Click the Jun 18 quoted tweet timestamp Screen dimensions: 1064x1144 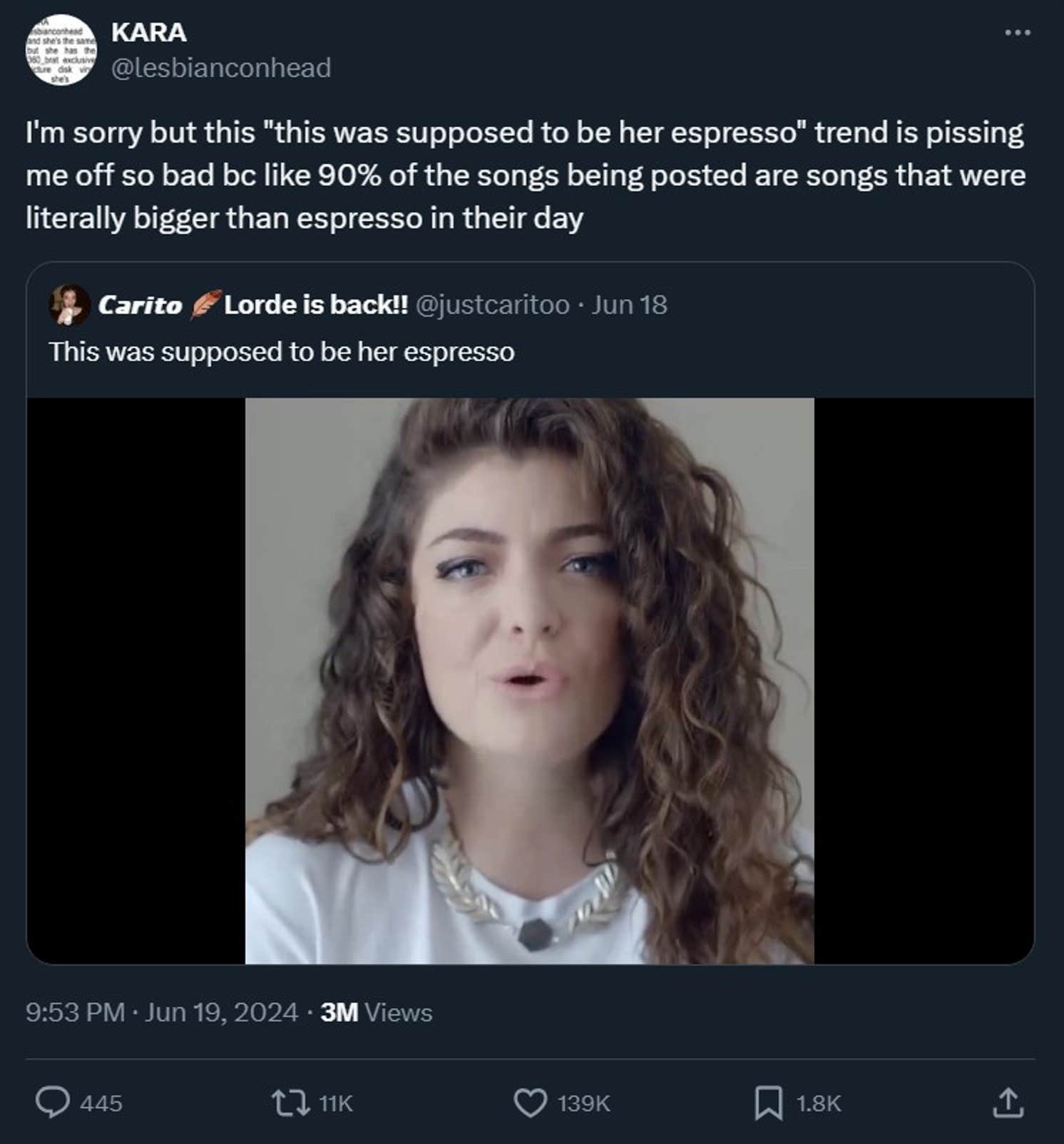628,305
